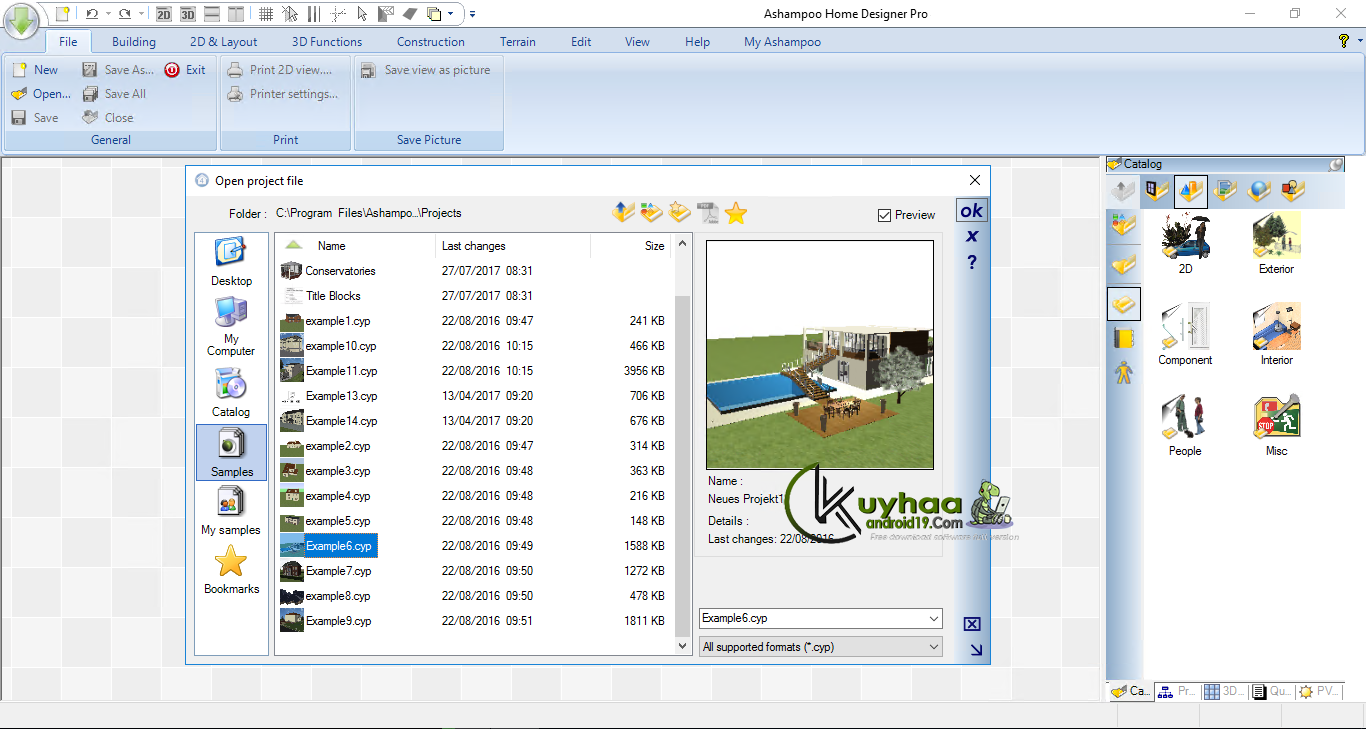Open the Component catalog folder

click(x=1185, y=335)
